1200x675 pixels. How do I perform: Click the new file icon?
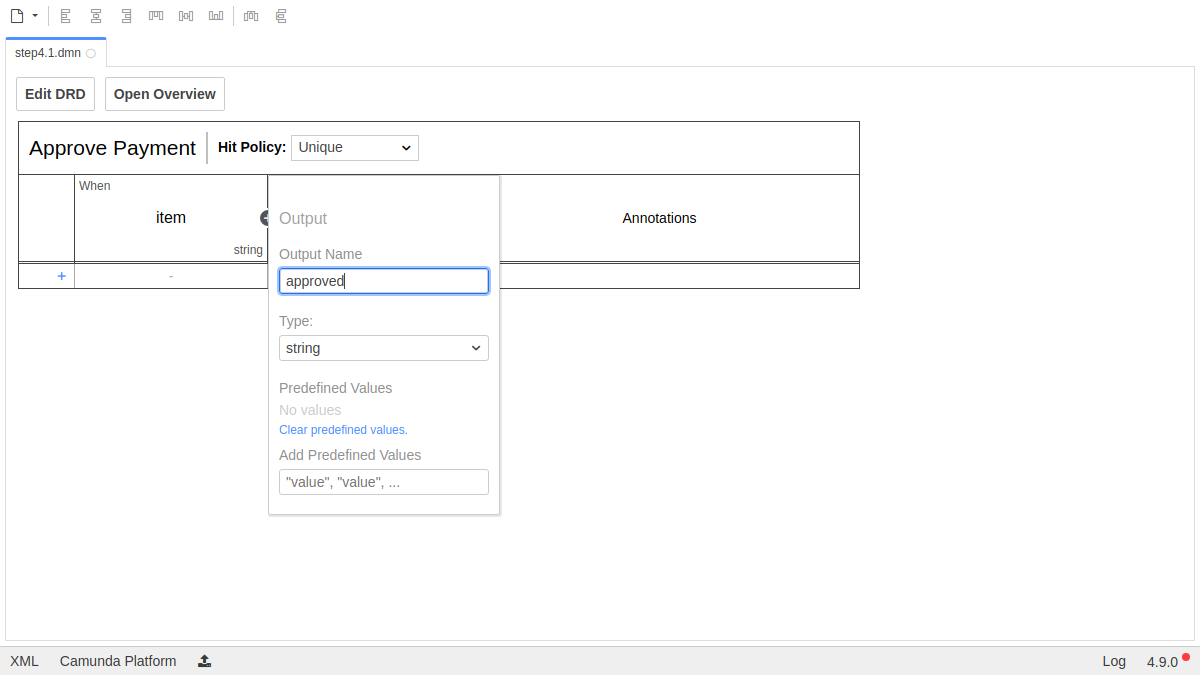(16, 16)
